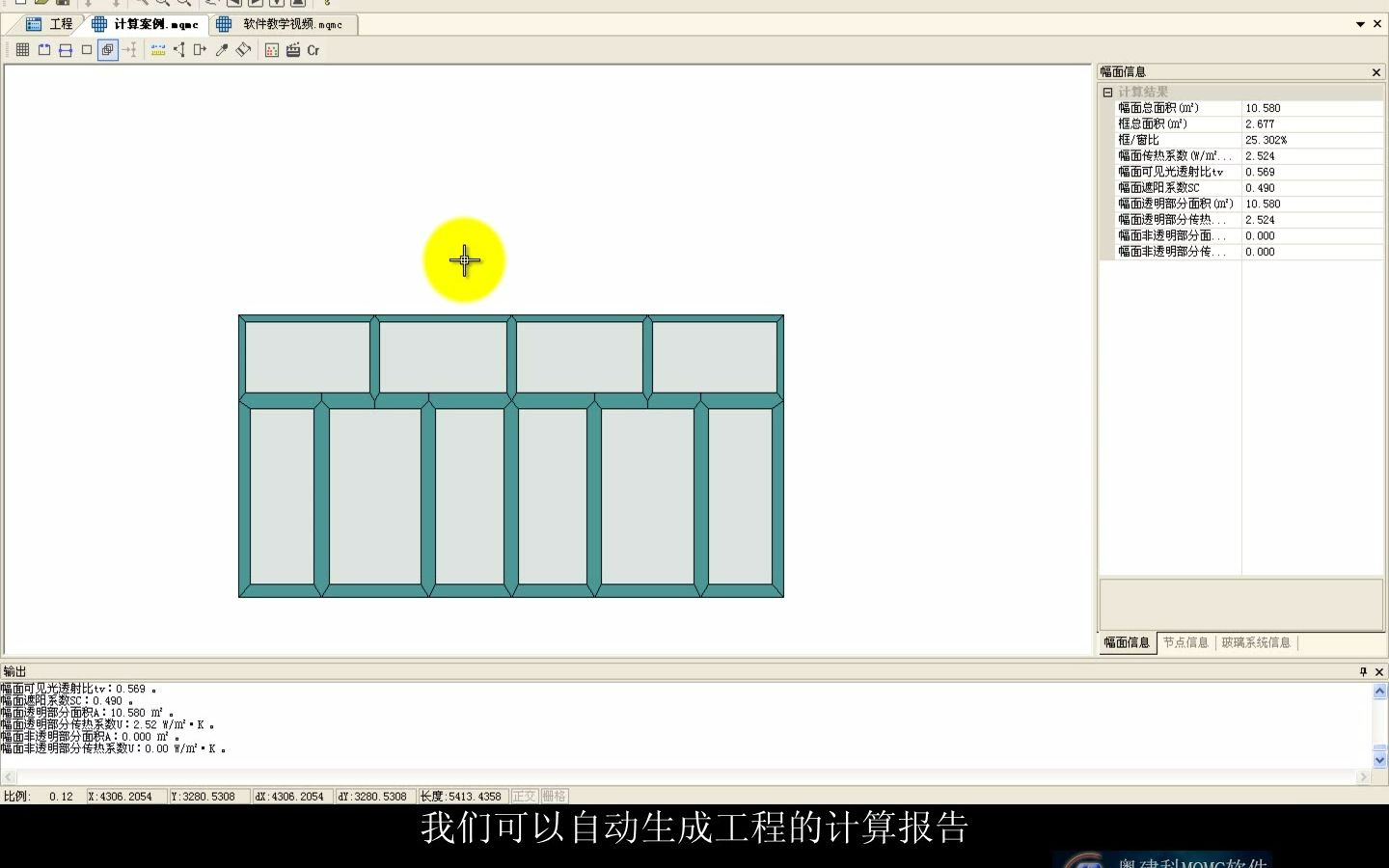Screen dimensions: 1389x868
Task: Click the node connection toolbar icon
Action: click(179, 50)
